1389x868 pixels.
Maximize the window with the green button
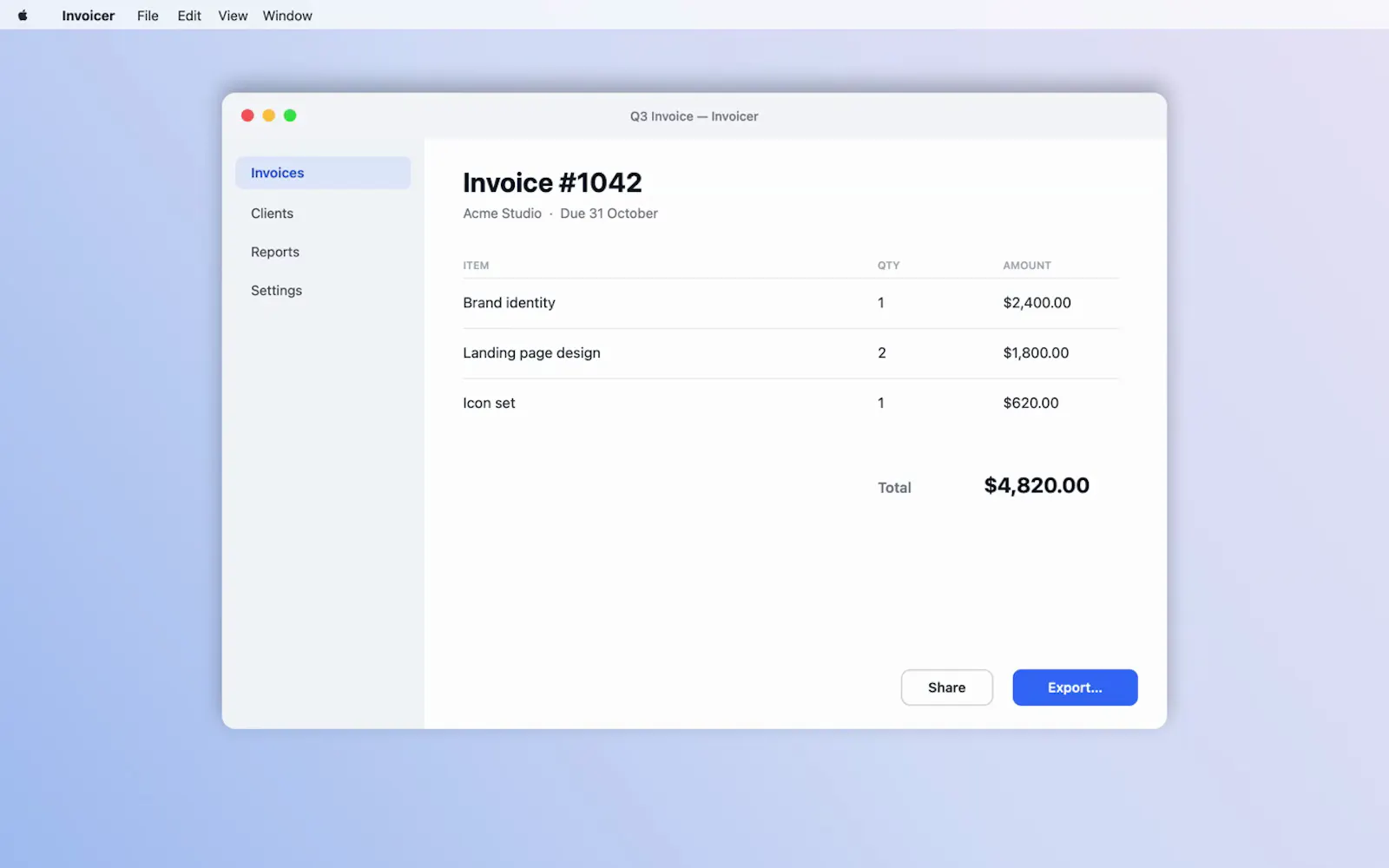[x=290, y=115]
